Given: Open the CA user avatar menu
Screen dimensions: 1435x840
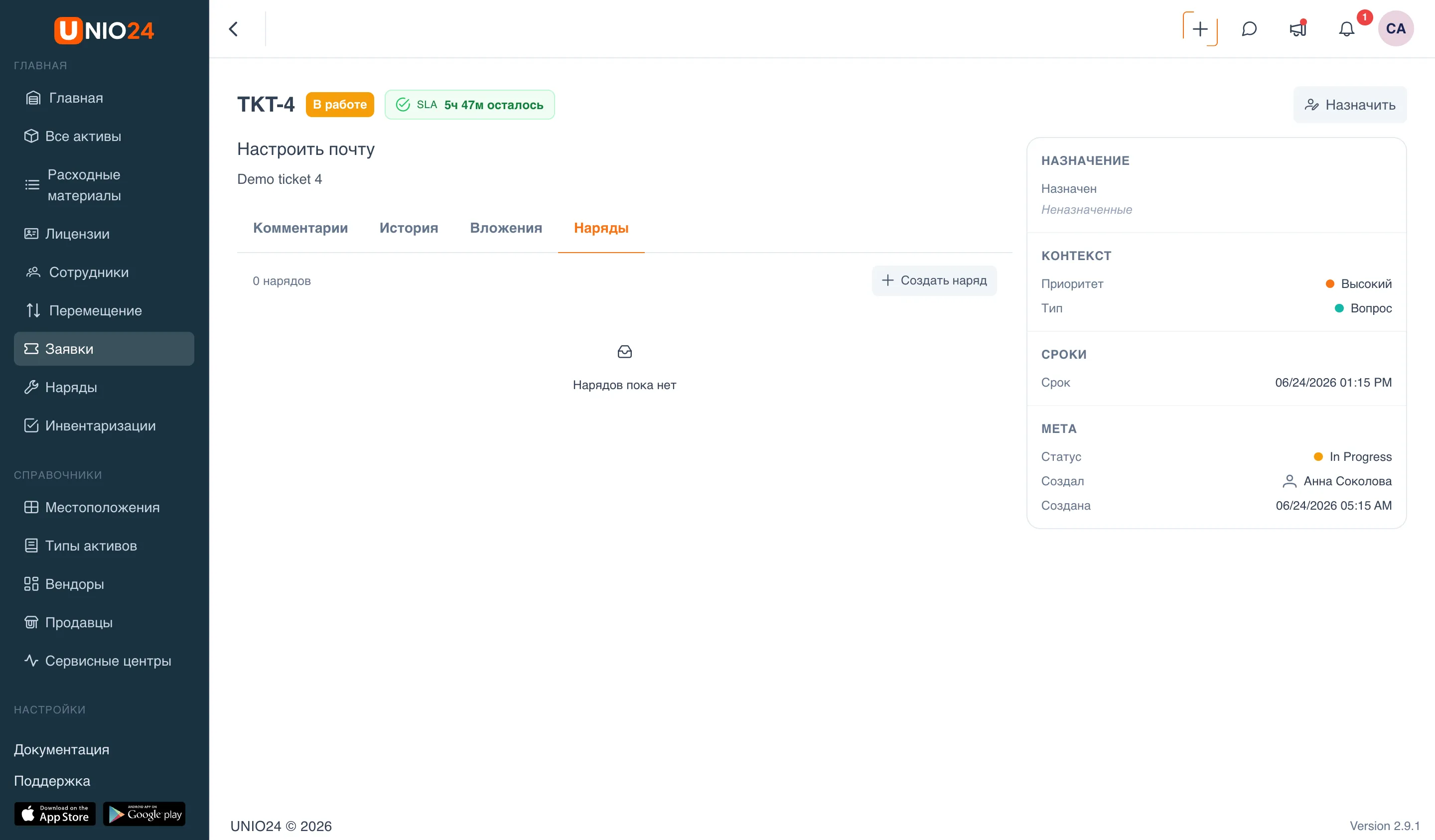Looking at the screenshot, I should click(x=1396, y=28).
